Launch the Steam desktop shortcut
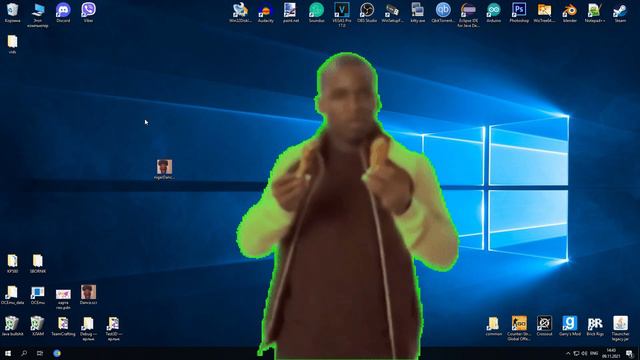The width and height of the screenshot is (640, 360). 620,13
